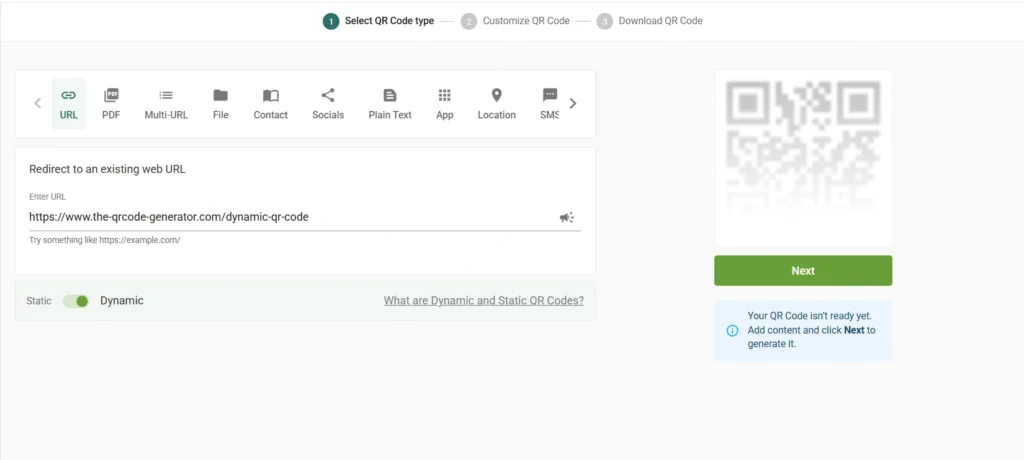Screen dimensions: 1024x460
Task: Select the Contact book QR type
Action: 270,104
